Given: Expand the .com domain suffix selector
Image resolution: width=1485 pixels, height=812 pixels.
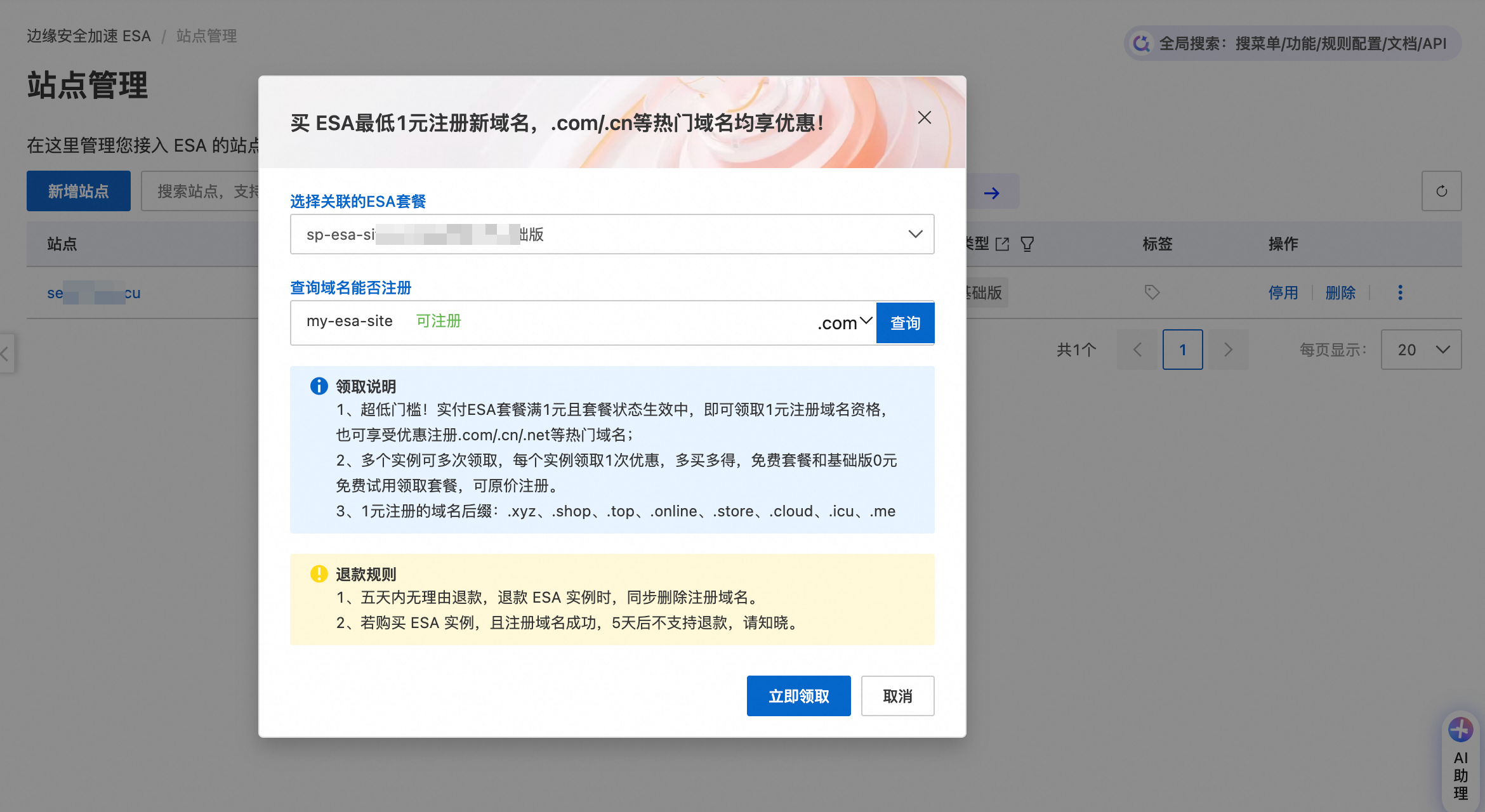Looking at the screenshot, I should point(845,322).
